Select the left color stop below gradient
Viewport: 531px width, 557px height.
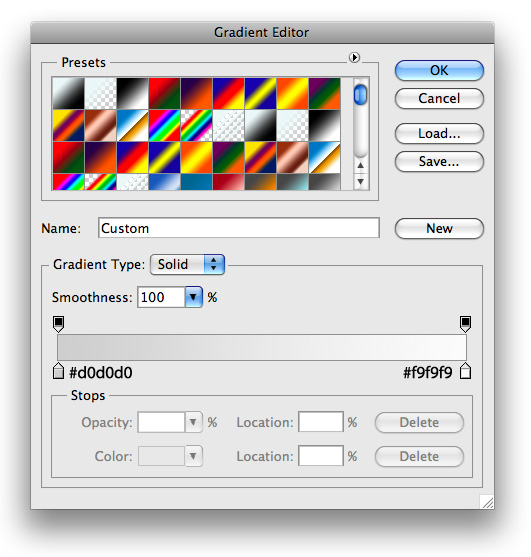(58, 371)
